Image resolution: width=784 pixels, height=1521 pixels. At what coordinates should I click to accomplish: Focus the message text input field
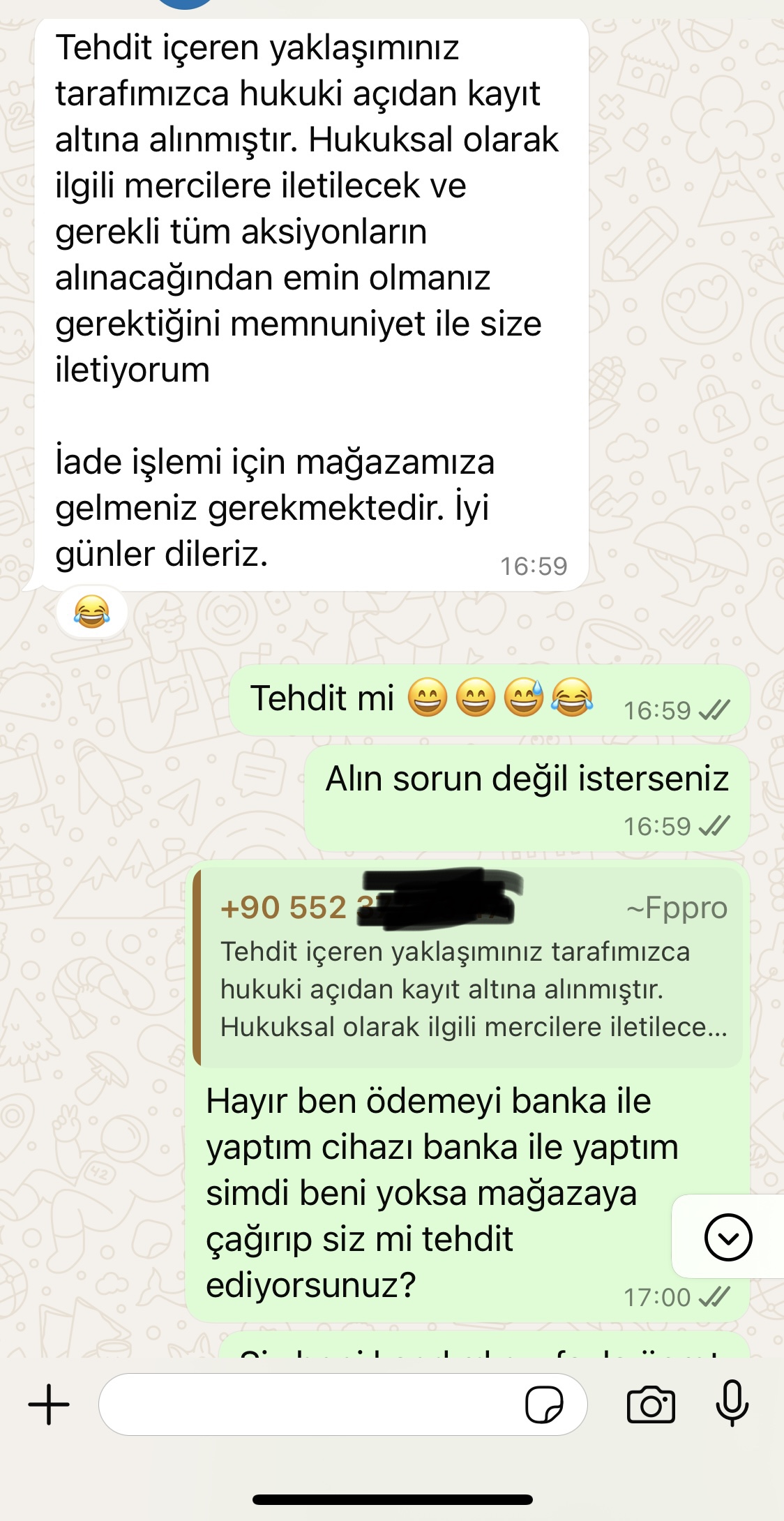coord(343,1404)
